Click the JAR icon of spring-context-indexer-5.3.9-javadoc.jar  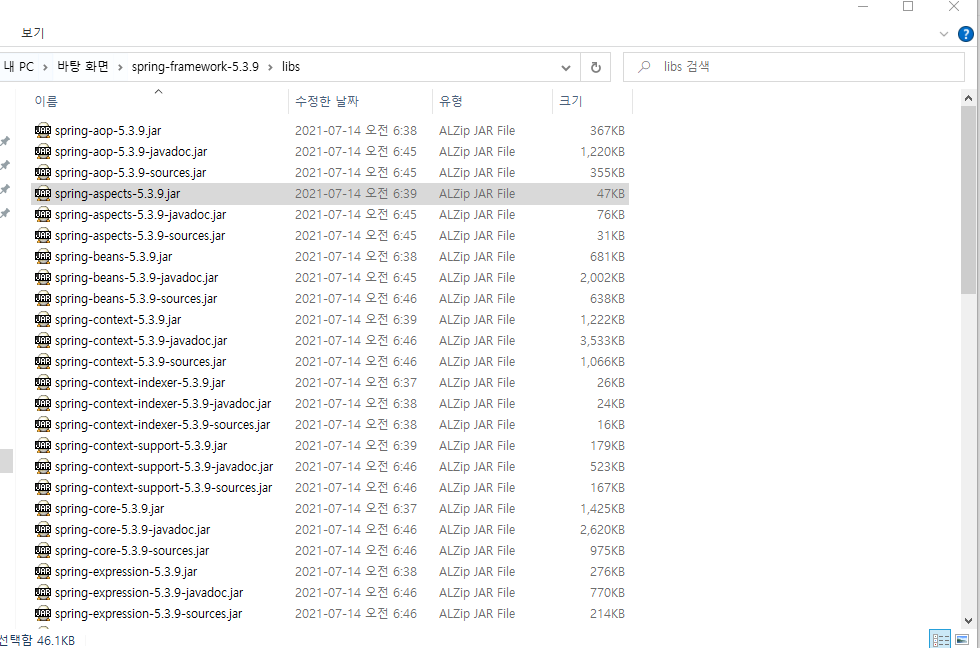pos(42,404)
